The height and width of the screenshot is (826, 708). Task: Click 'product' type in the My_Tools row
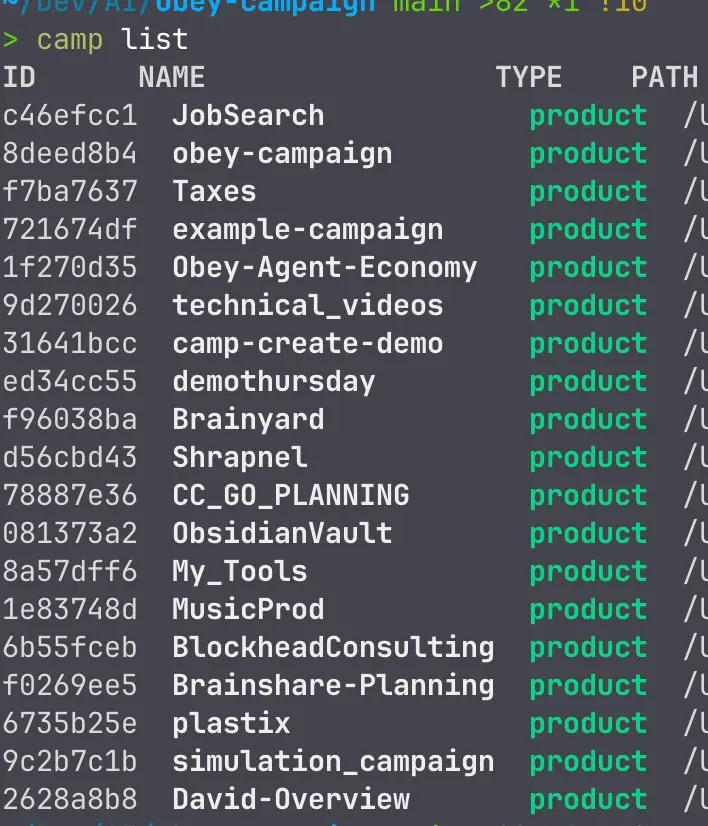pyautogui.click(x=588, y=573)
